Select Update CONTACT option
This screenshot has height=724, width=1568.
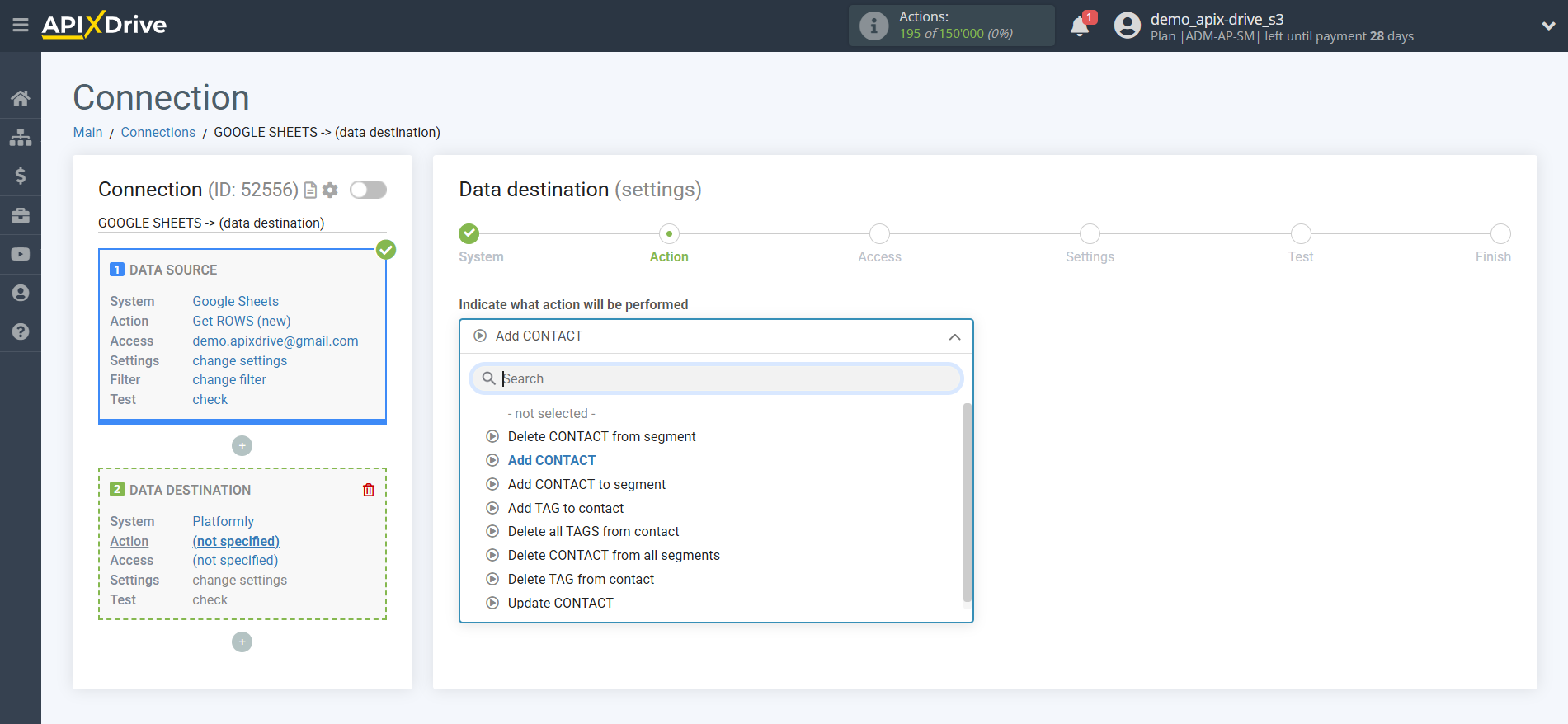[x=560, y=604]
